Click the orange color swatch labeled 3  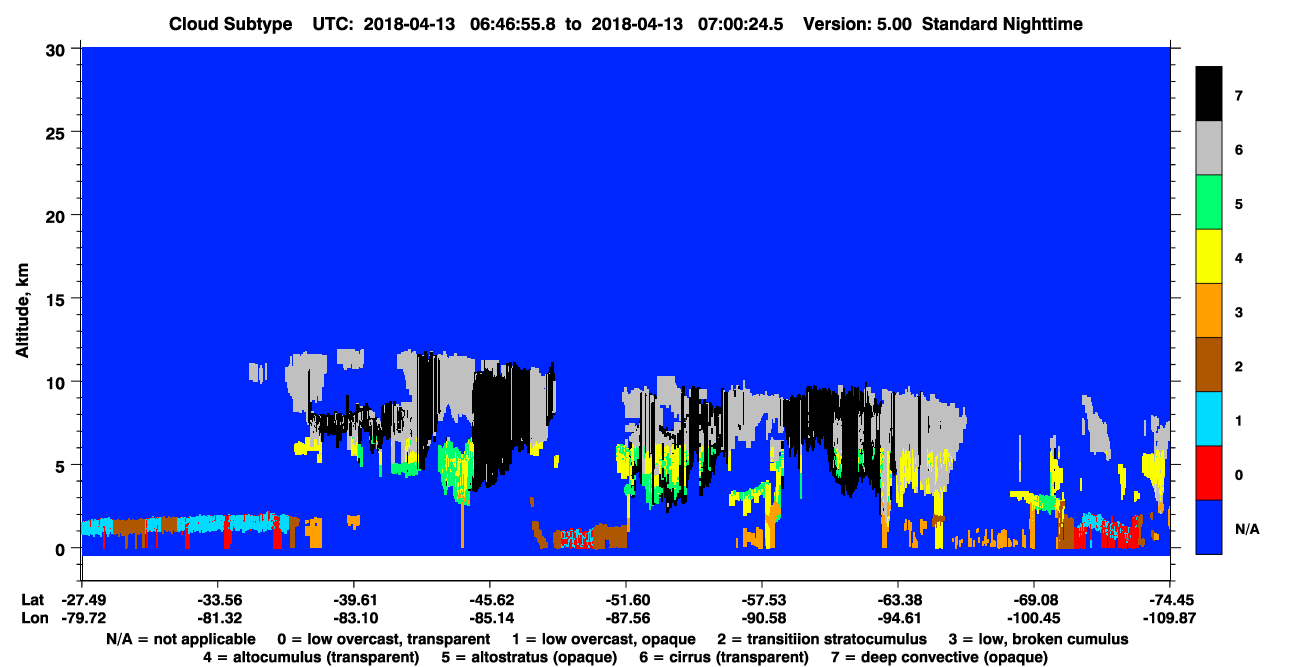(1209, 310)
